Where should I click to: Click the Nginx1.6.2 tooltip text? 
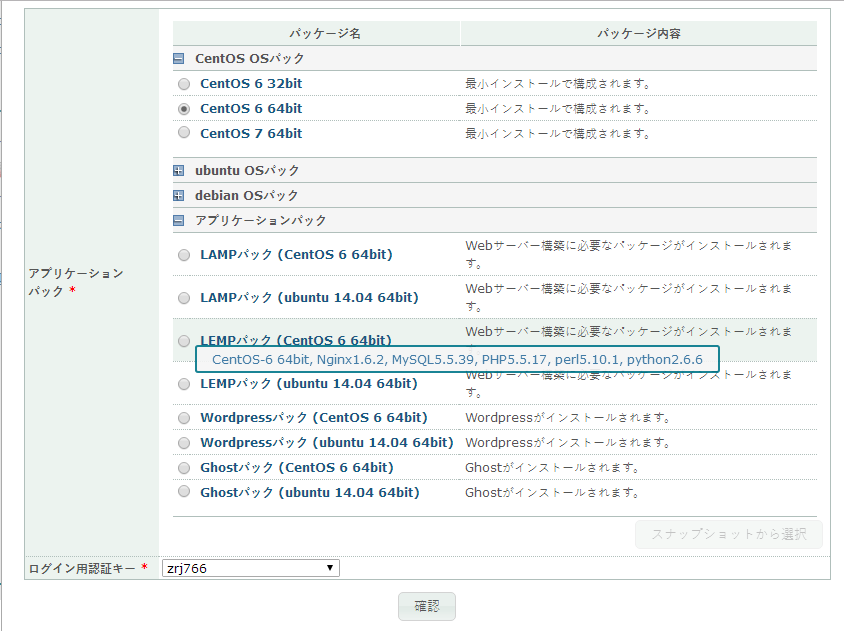(x=351, y=360)
